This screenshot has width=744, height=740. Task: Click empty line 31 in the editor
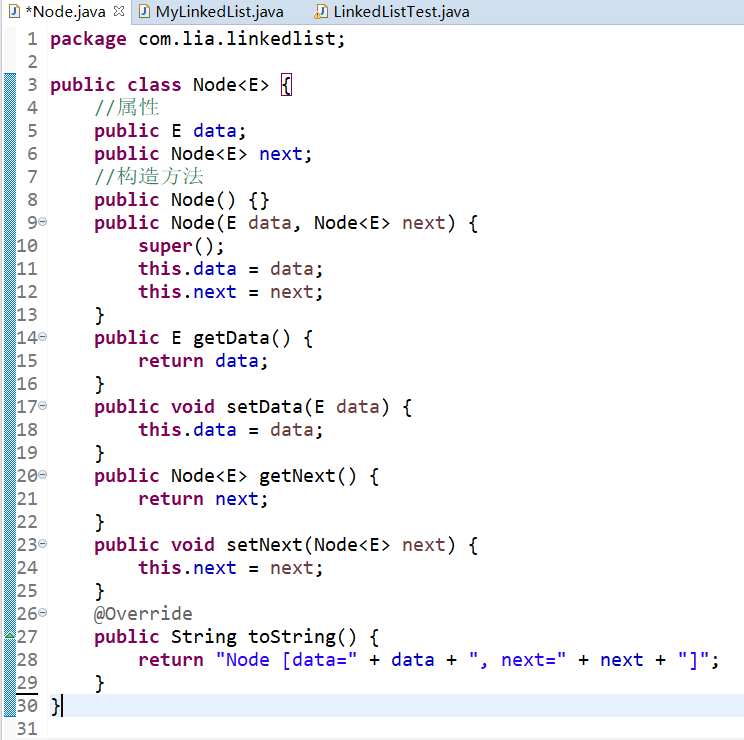tap(394, 729)
